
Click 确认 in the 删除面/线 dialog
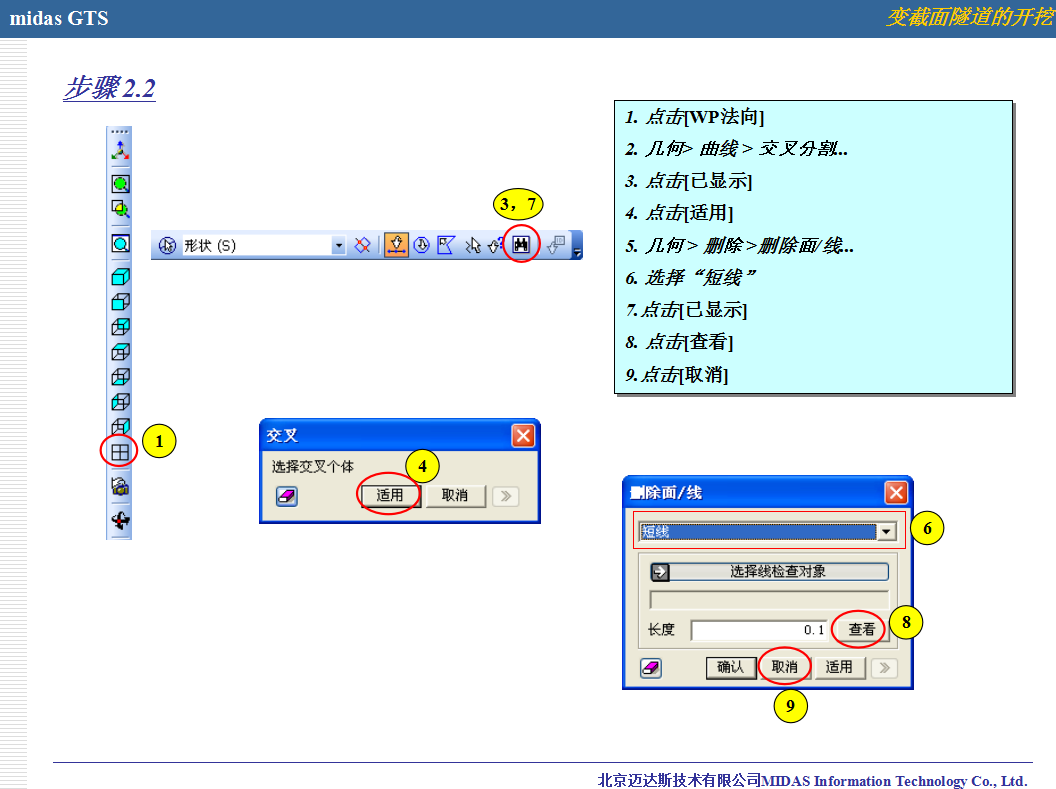point(731,667)
